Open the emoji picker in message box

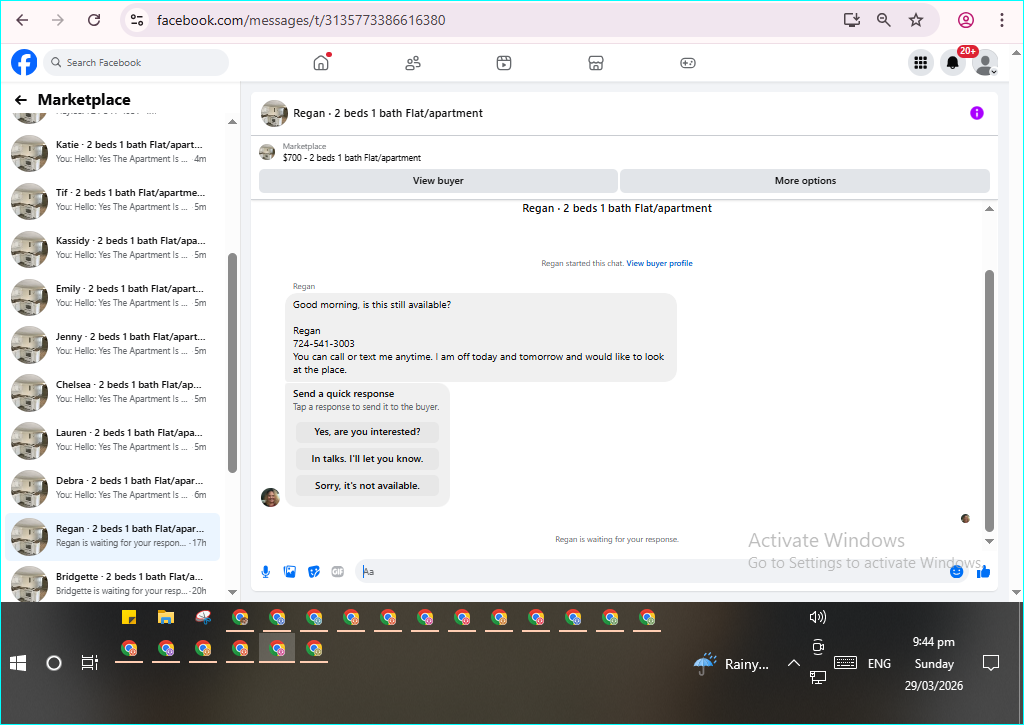click(956, 572)
